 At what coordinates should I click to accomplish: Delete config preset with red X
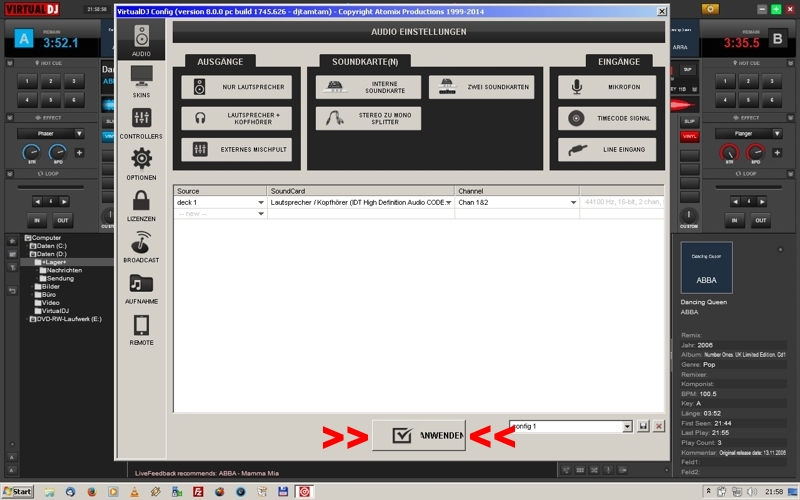click(x=659, y=426)
